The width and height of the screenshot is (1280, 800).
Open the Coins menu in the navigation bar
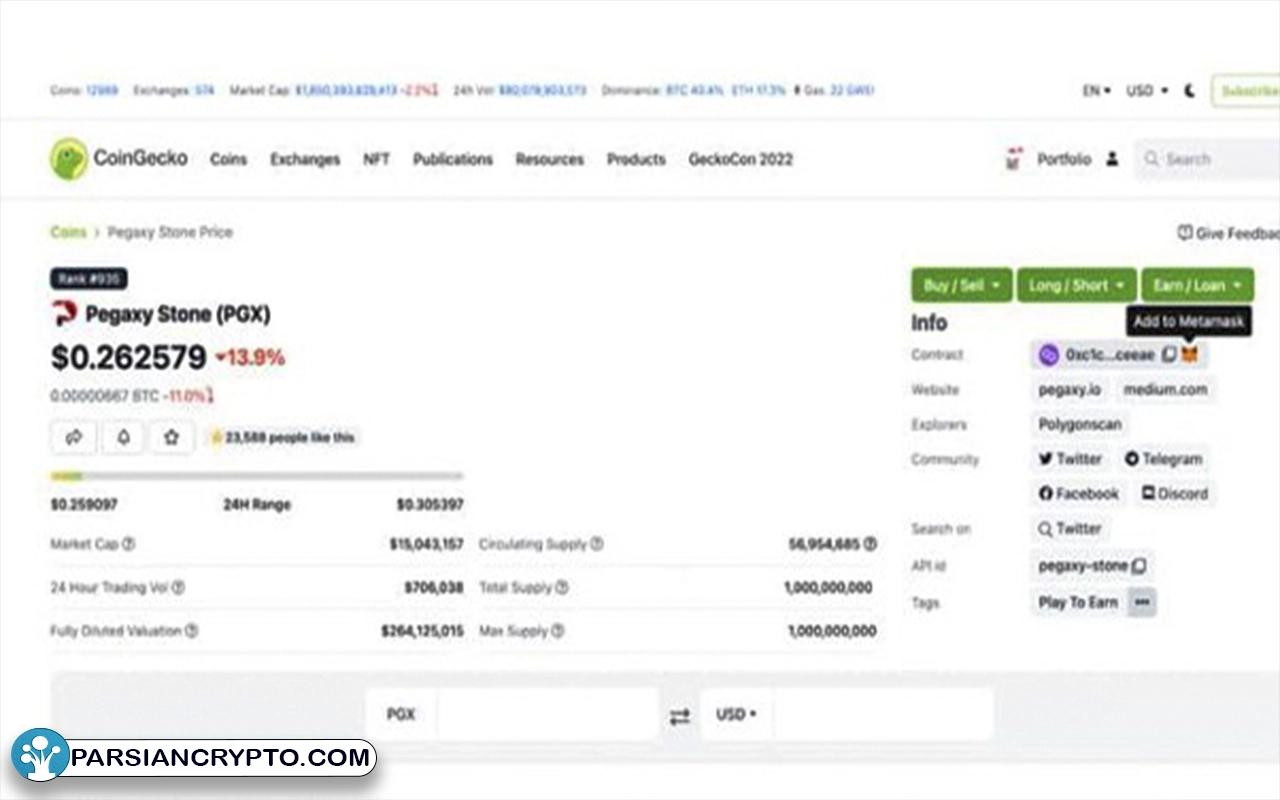(x=228, y=159)
